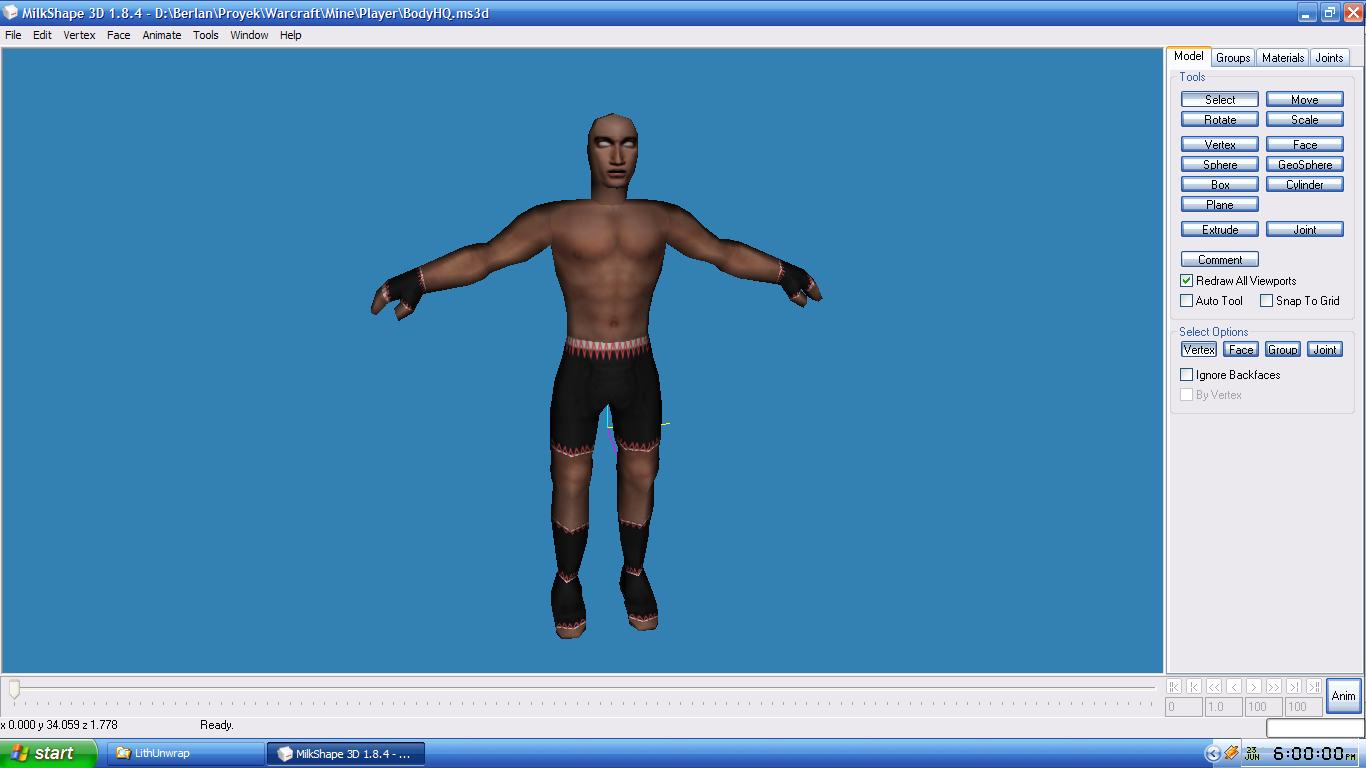Expand hidden system tray icons arrow

[x=1213, y=754]
